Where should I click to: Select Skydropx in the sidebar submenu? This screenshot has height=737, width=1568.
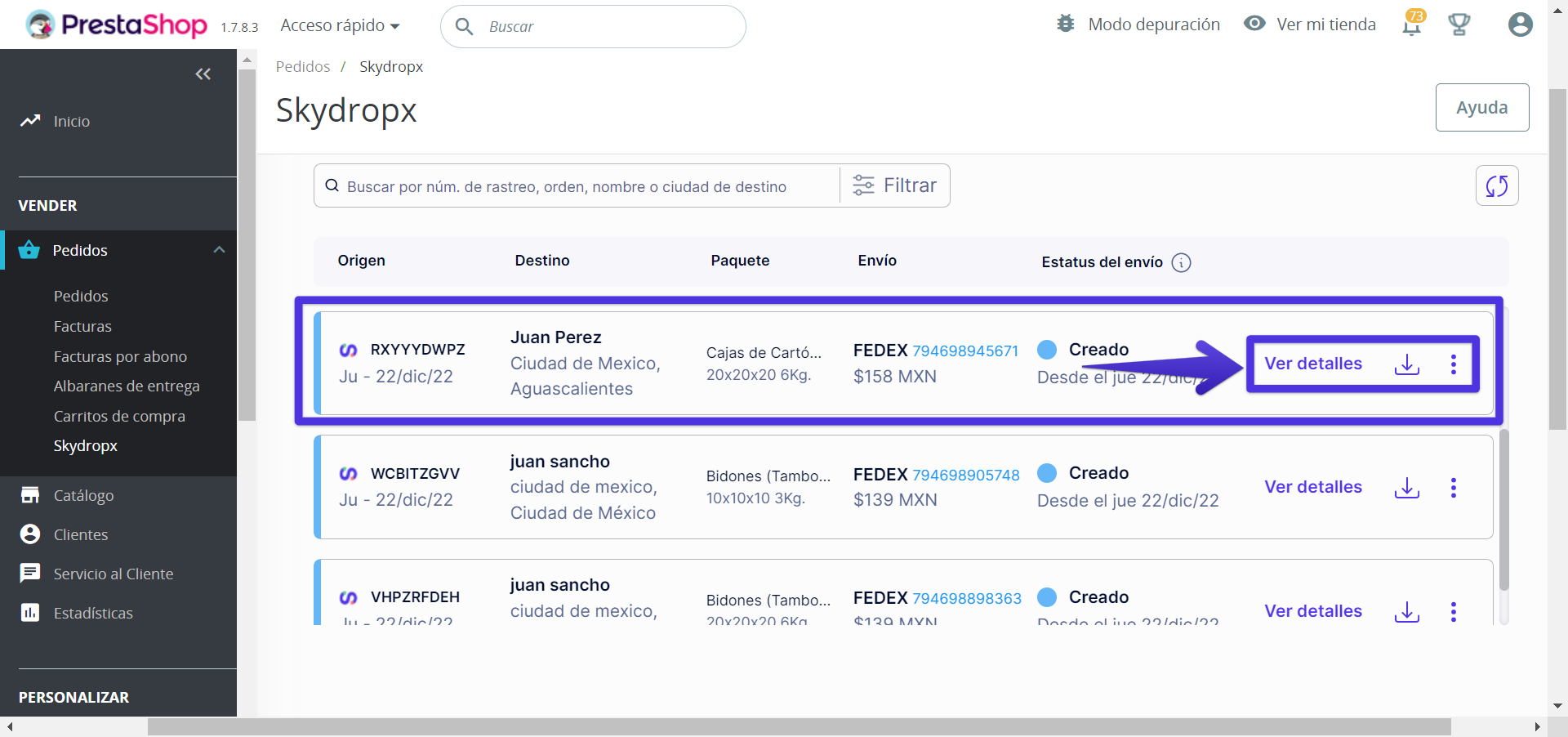(86, 445)
